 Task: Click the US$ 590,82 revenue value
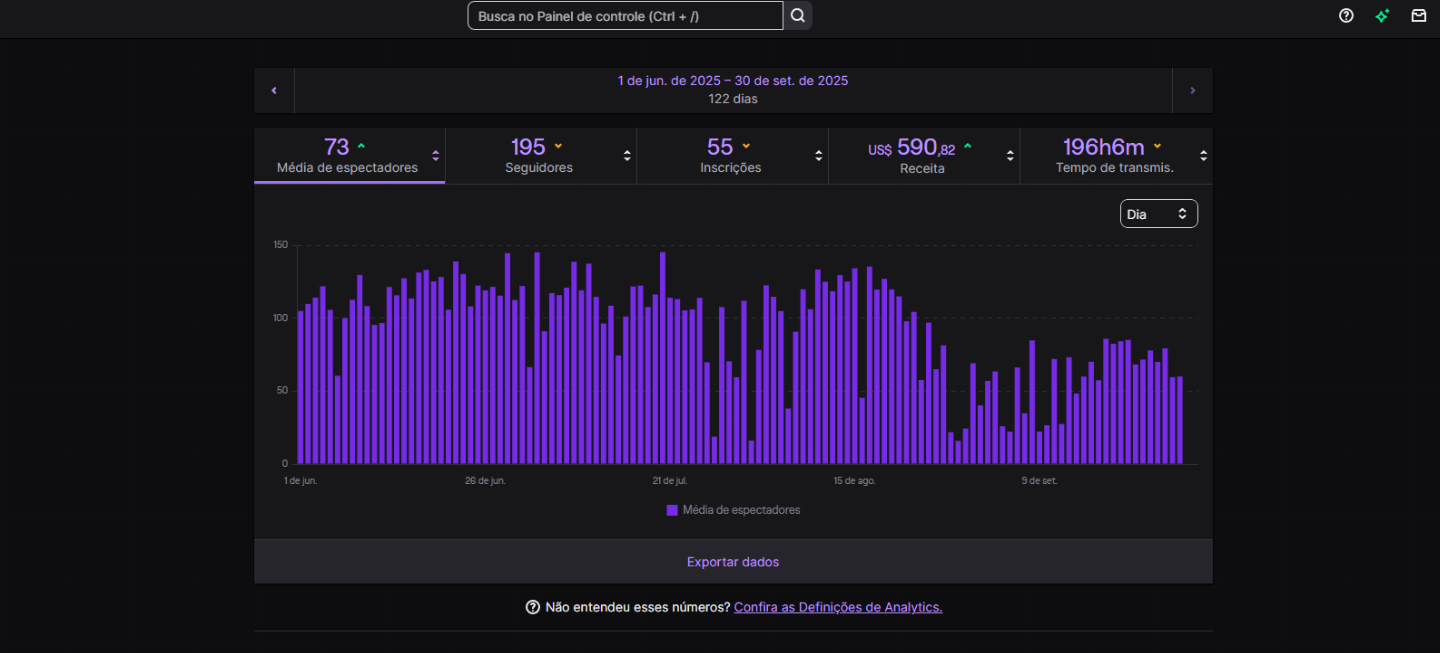click(911, 148)
